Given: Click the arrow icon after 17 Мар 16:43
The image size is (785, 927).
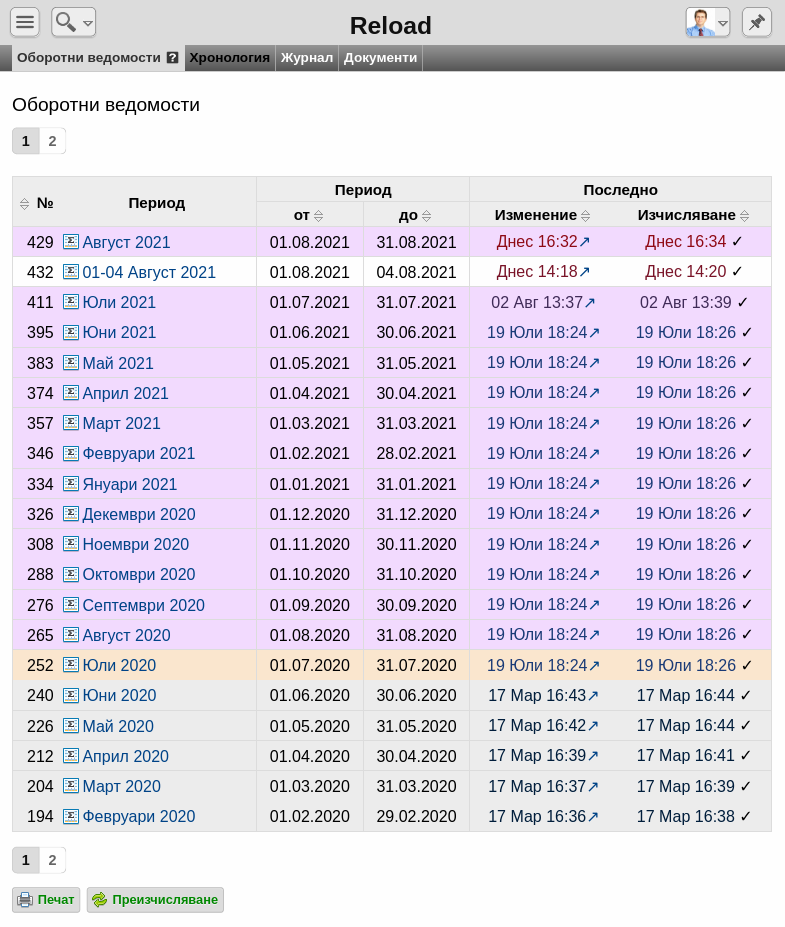Looking at the screenshot, I should coord(593,695).
